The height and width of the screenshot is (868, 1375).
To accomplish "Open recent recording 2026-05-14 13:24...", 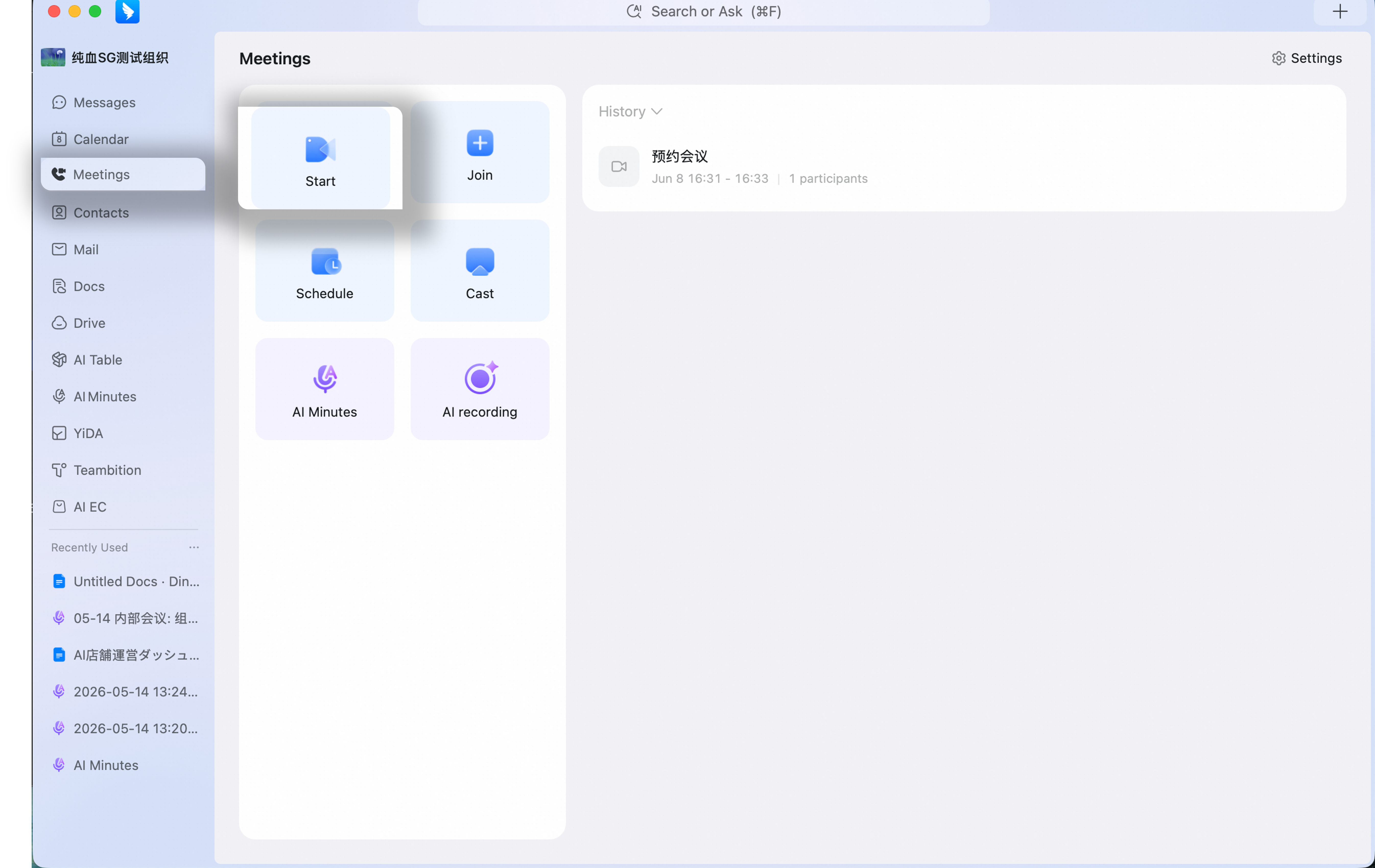I will (x=123, y=692).
